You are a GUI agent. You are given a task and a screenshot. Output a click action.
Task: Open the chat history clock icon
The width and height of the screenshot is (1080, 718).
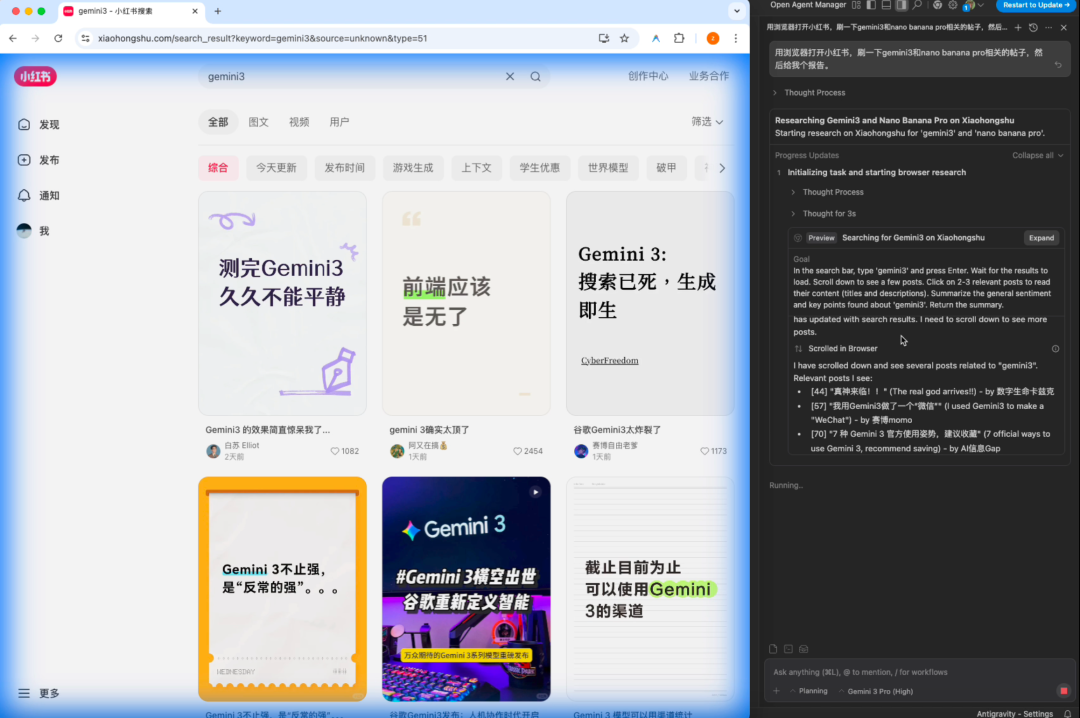[1033, 28]
